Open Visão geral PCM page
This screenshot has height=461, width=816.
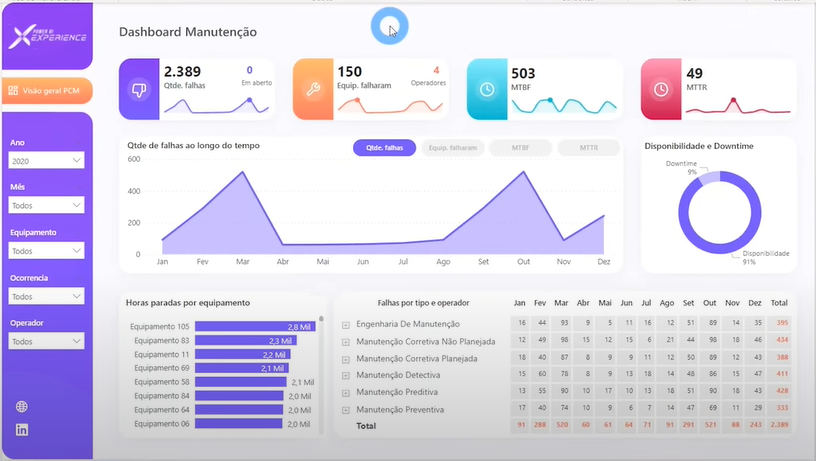click(47, 90)
